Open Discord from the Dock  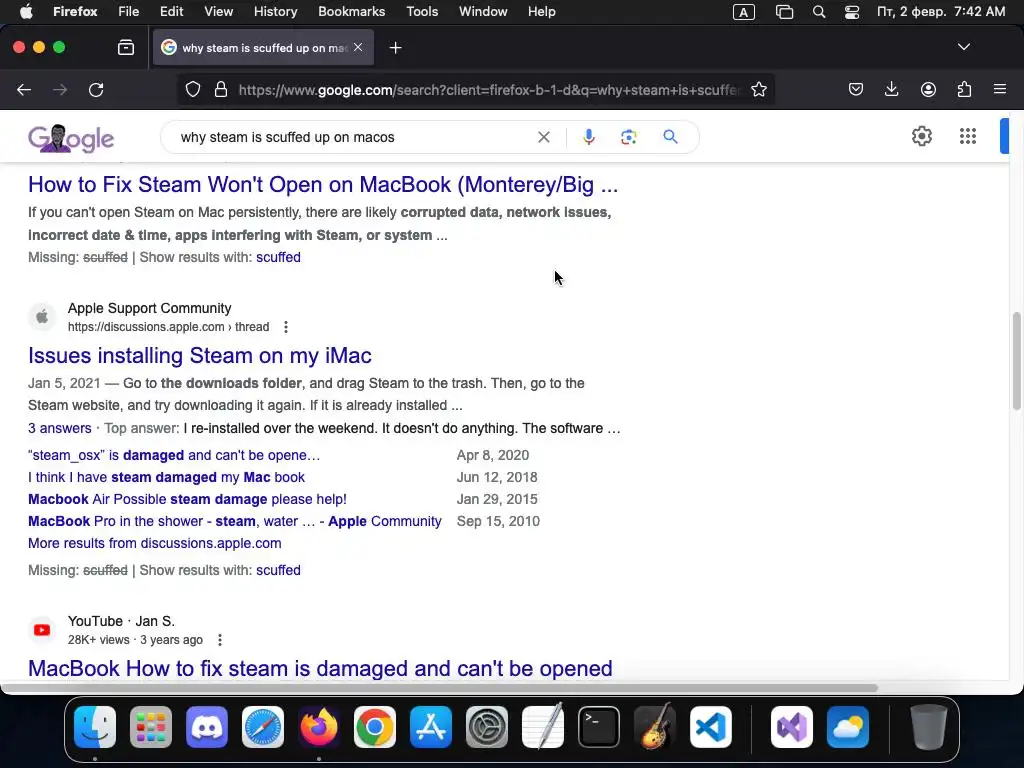pos(207,727)
